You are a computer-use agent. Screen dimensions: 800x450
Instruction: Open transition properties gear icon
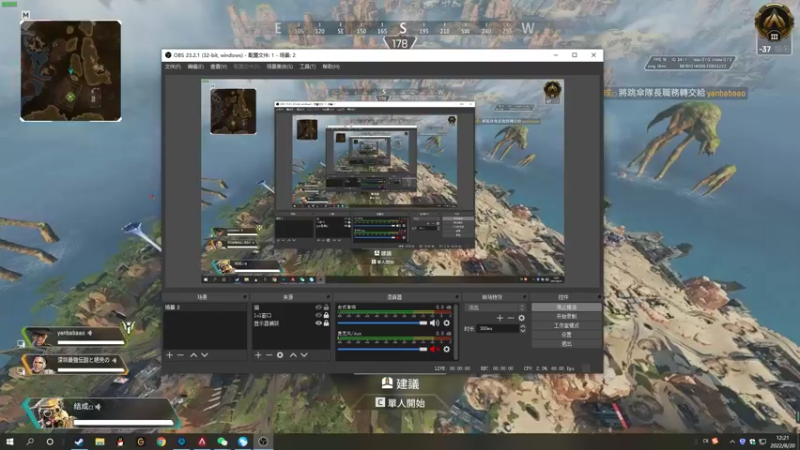point(521,318)
